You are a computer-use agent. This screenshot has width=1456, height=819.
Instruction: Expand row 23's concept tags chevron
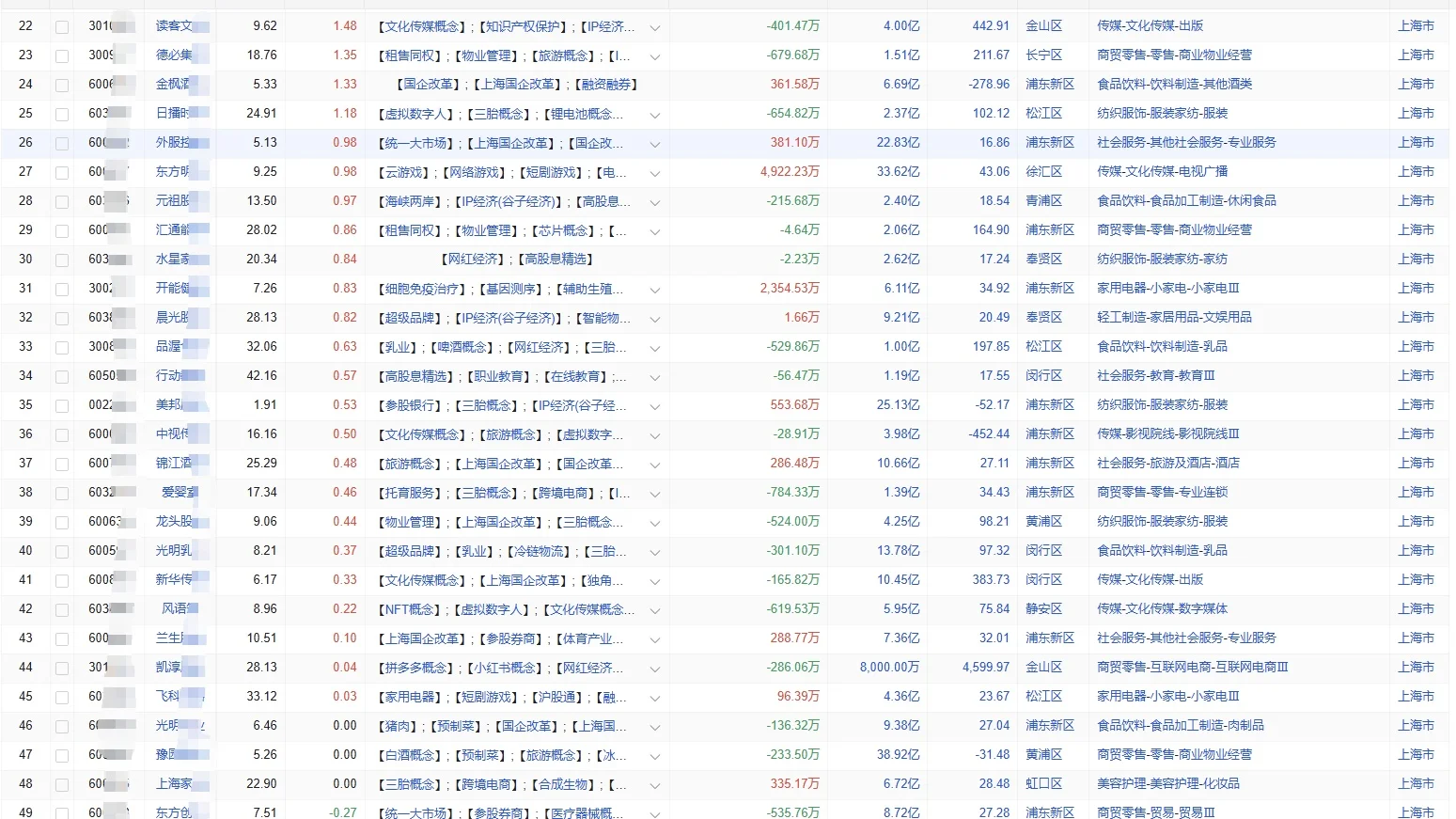tap(655, 56)
